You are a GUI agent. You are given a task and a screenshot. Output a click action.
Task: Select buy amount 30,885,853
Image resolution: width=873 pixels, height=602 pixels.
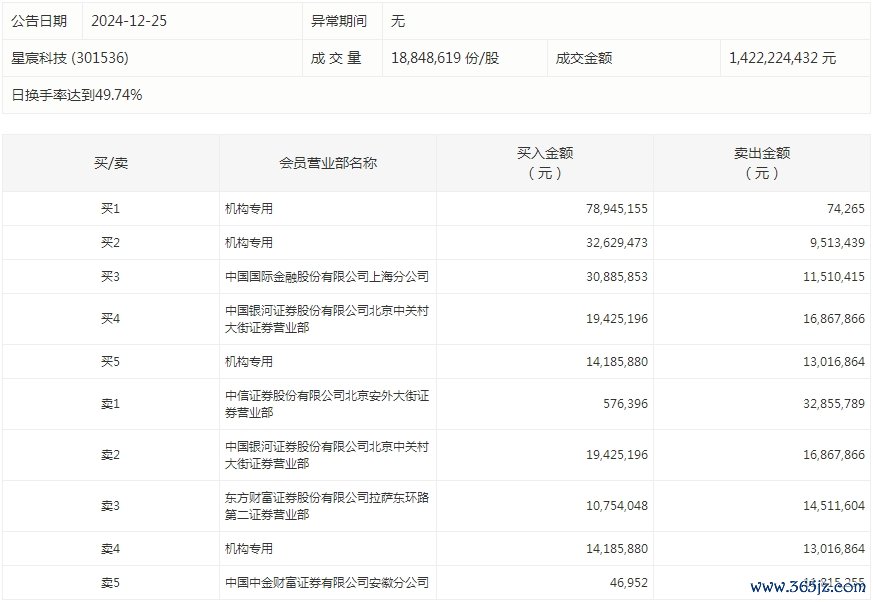(616, 277)
